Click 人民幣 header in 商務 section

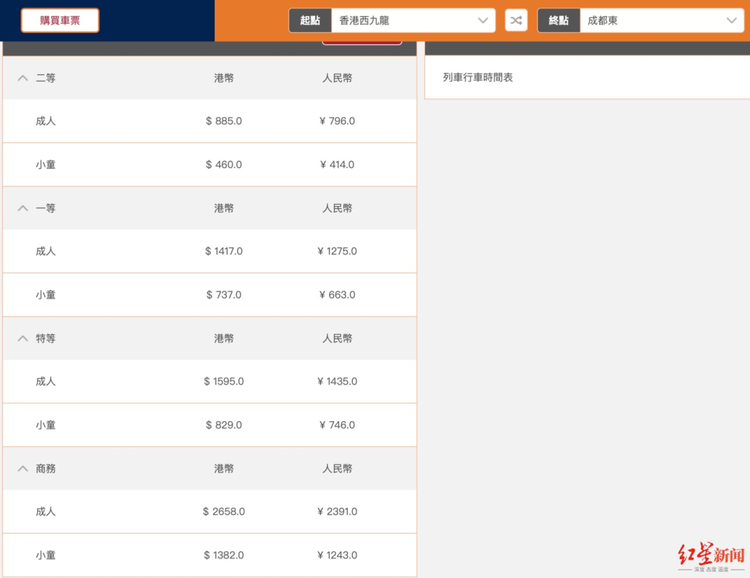point(337,468)
